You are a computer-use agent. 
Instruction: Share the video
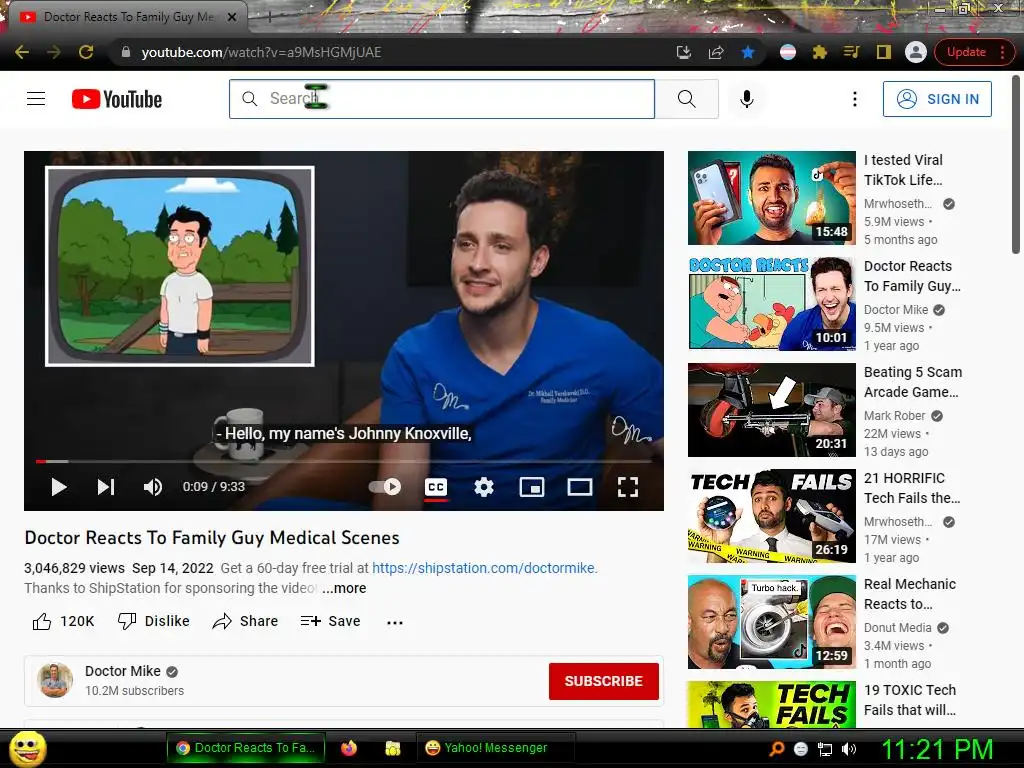(x=245, y=621)
